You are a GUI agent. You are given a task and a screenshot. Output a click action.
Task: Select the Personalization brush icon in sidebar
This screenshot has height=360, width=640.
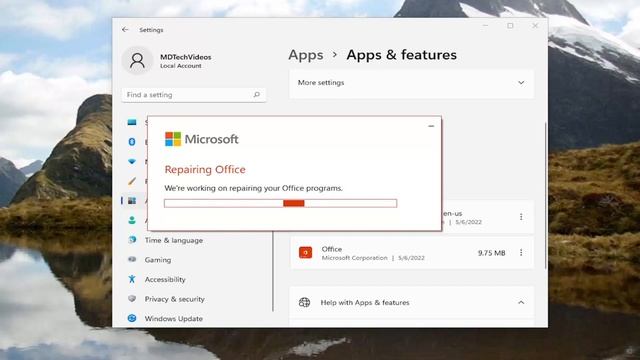click(x=132, y=181)
